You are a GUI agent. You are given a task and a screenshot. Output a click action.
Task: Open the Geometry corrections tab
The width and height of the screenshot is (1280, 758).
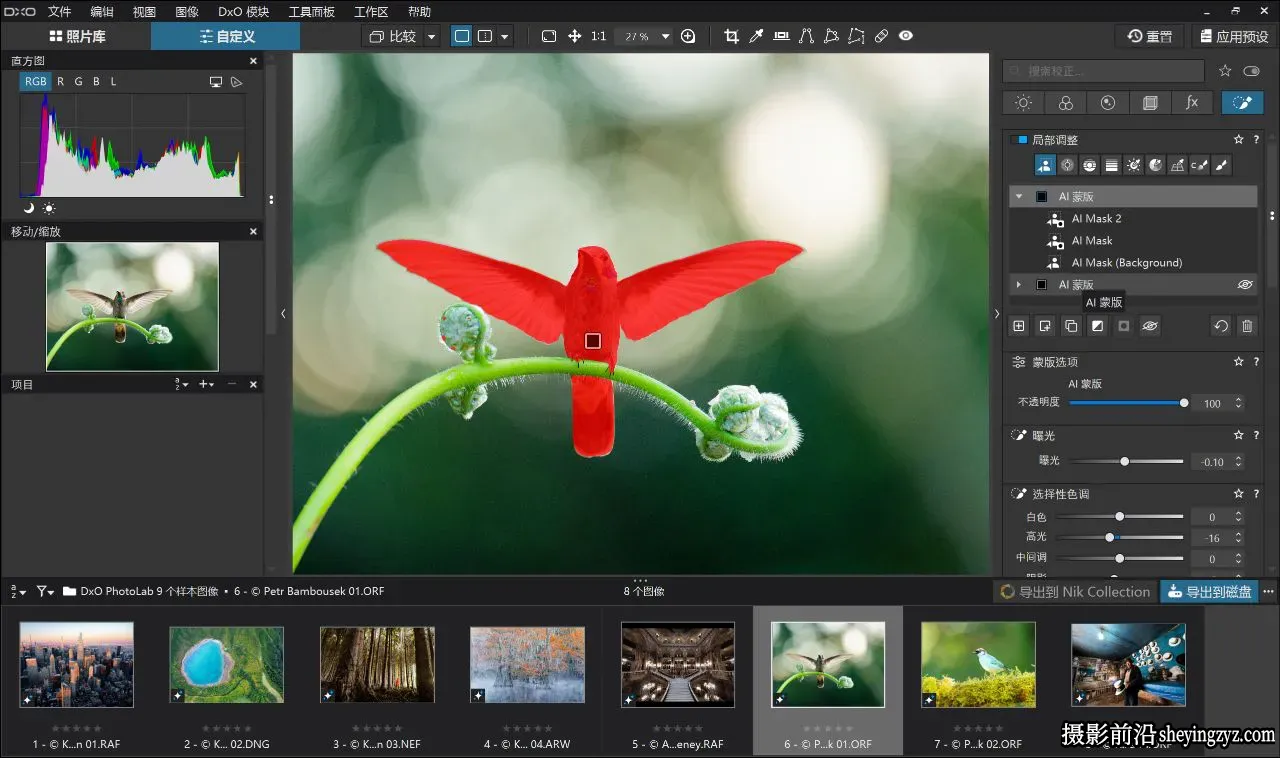[1150, 103]
